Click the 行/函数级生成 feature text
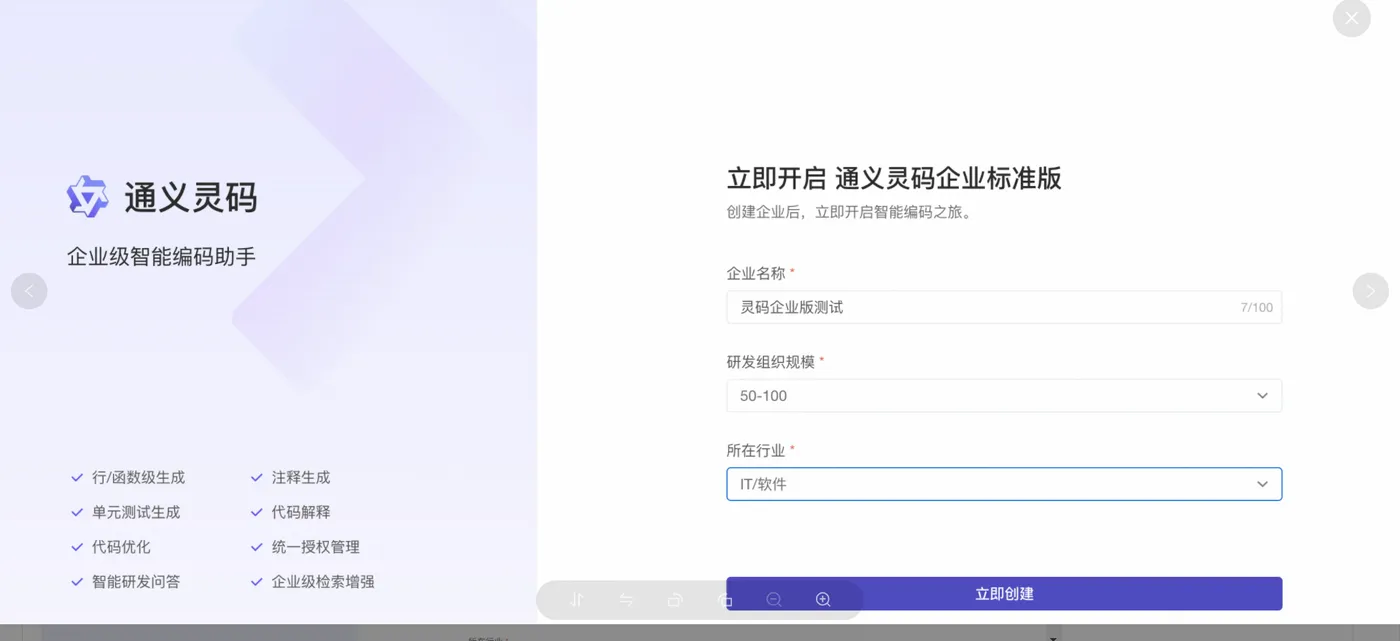The image size is (1400, 641). click(138, 478)
